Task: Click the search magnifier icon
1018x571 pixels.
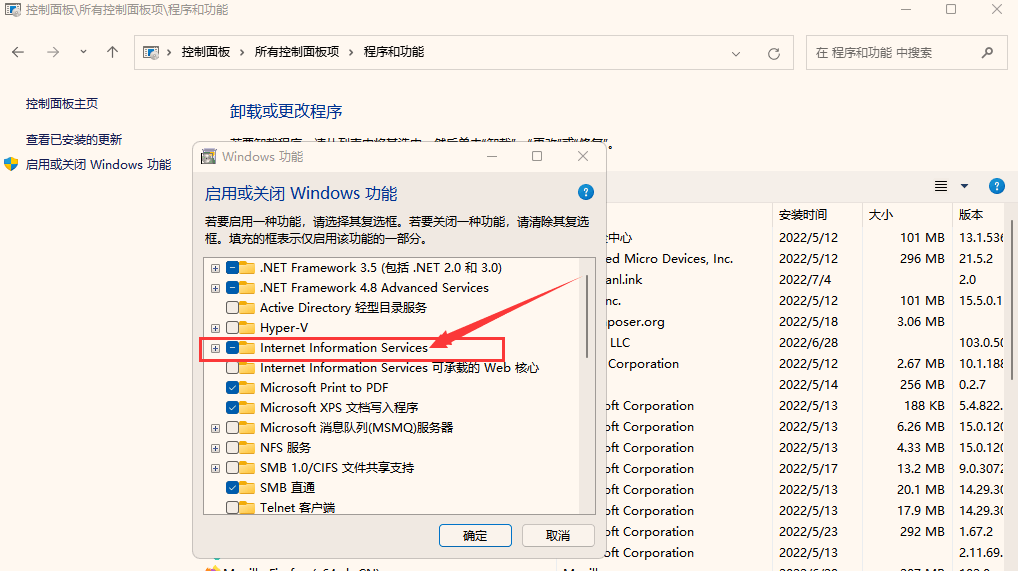Action: click(987, 53)
